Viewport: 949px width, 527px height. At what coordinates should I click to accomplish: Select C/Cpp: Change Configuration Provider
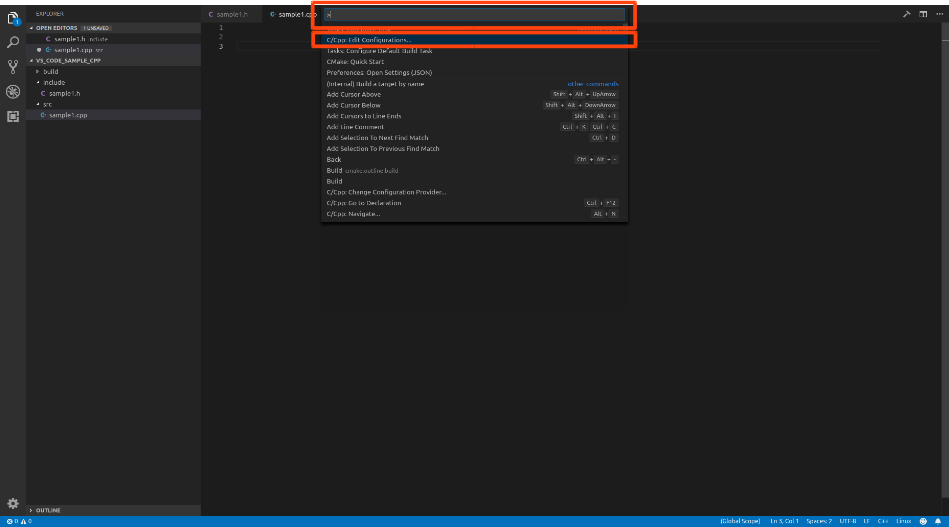click(x=474, y=192)
